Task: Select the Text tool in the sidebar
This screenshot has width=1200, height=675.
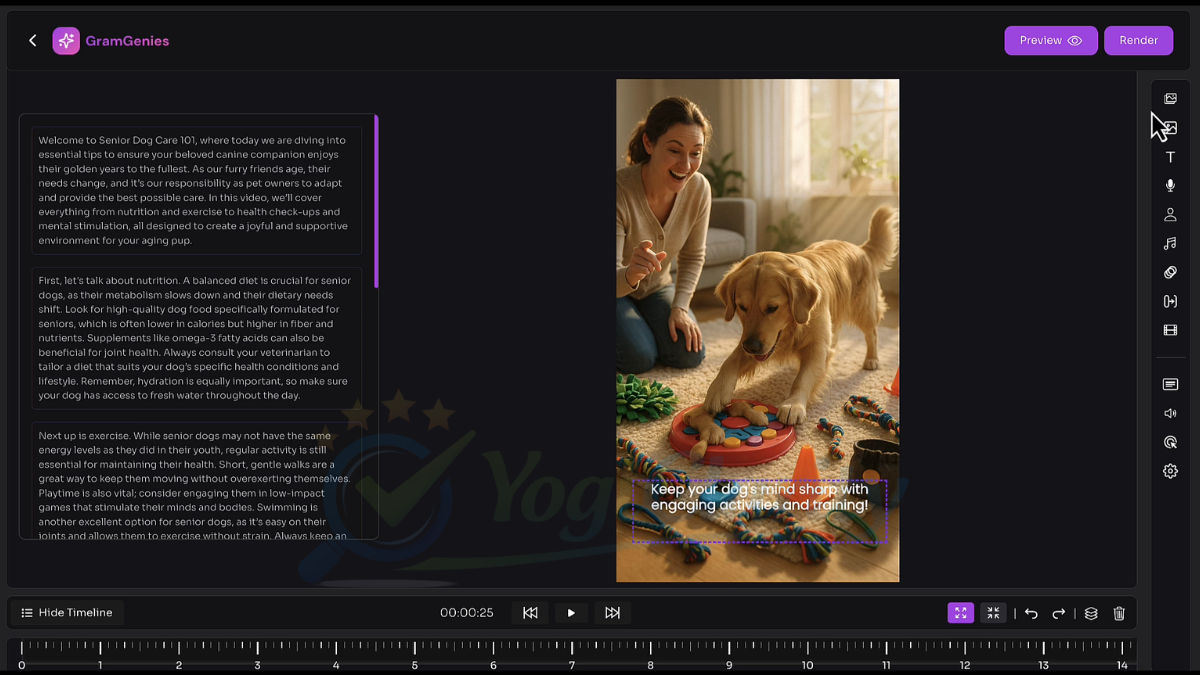Action: pyautogui.click(x=1170, y=157)
